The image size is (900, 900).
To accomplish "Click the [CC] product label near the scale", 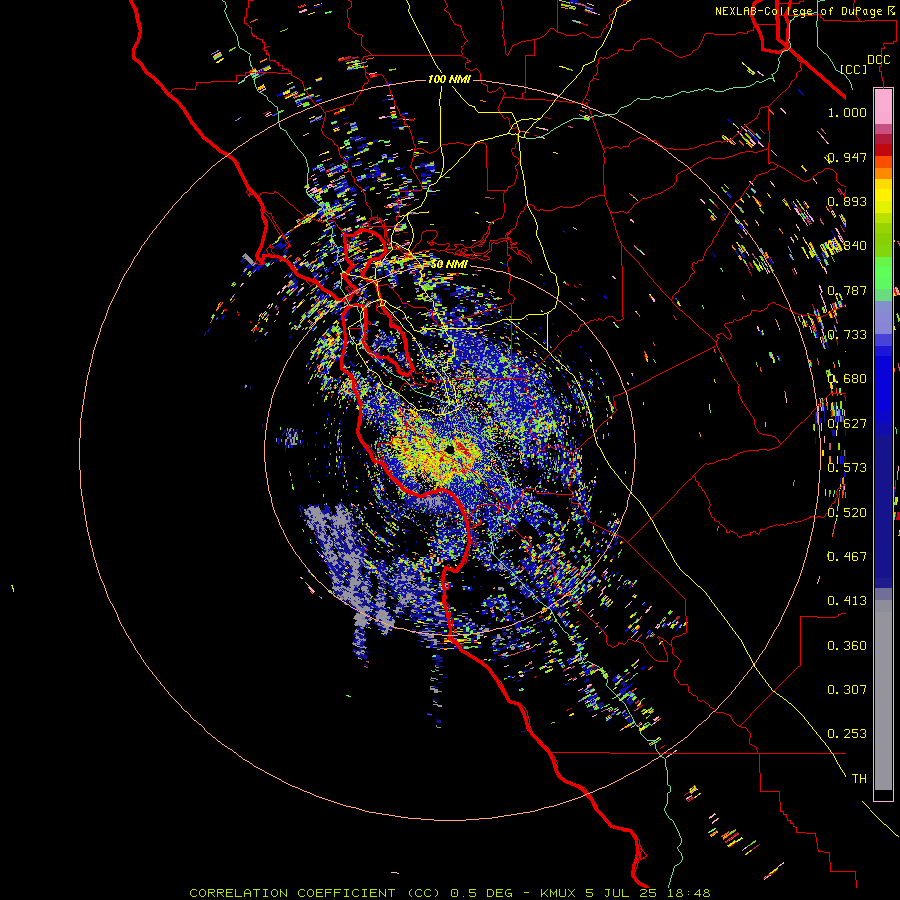I will pyautogui.click(x=854, y=69).
